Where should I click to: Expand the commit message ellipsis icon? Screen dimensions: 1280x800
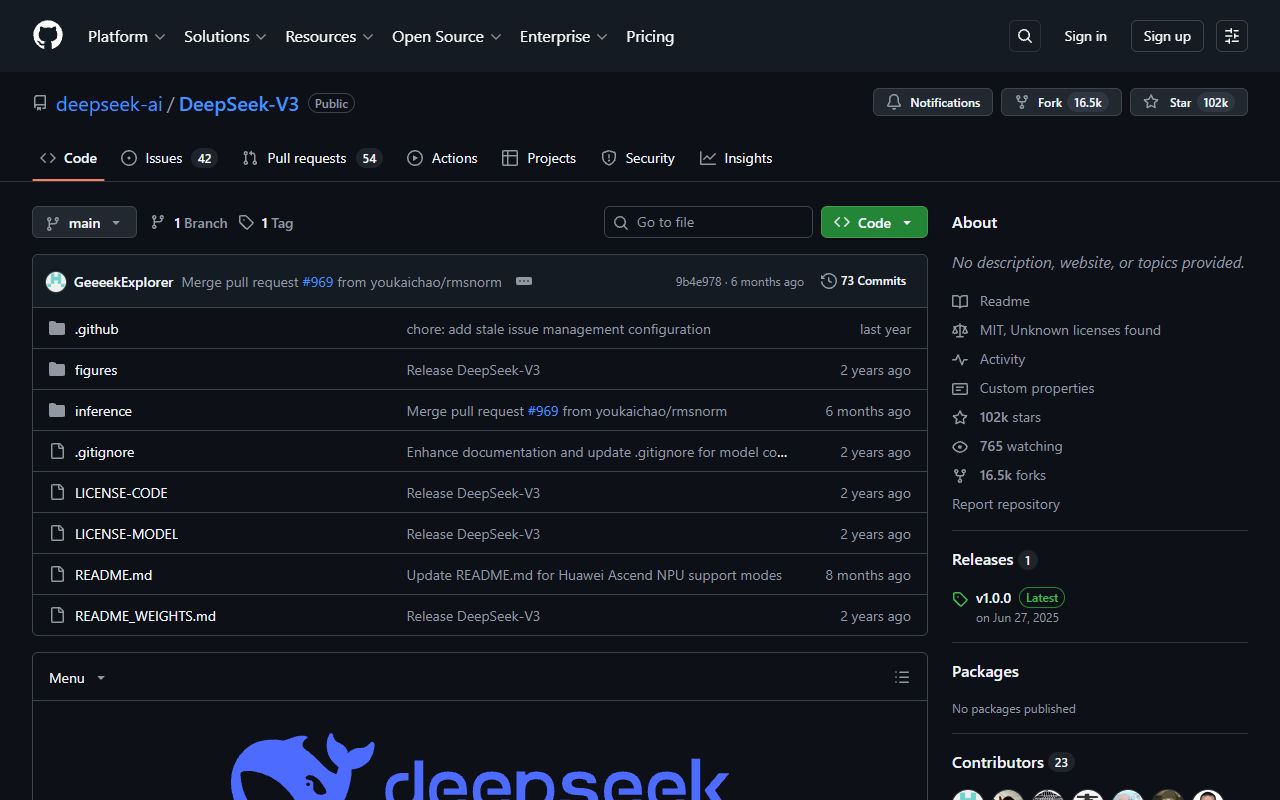(x=524, y=281)
